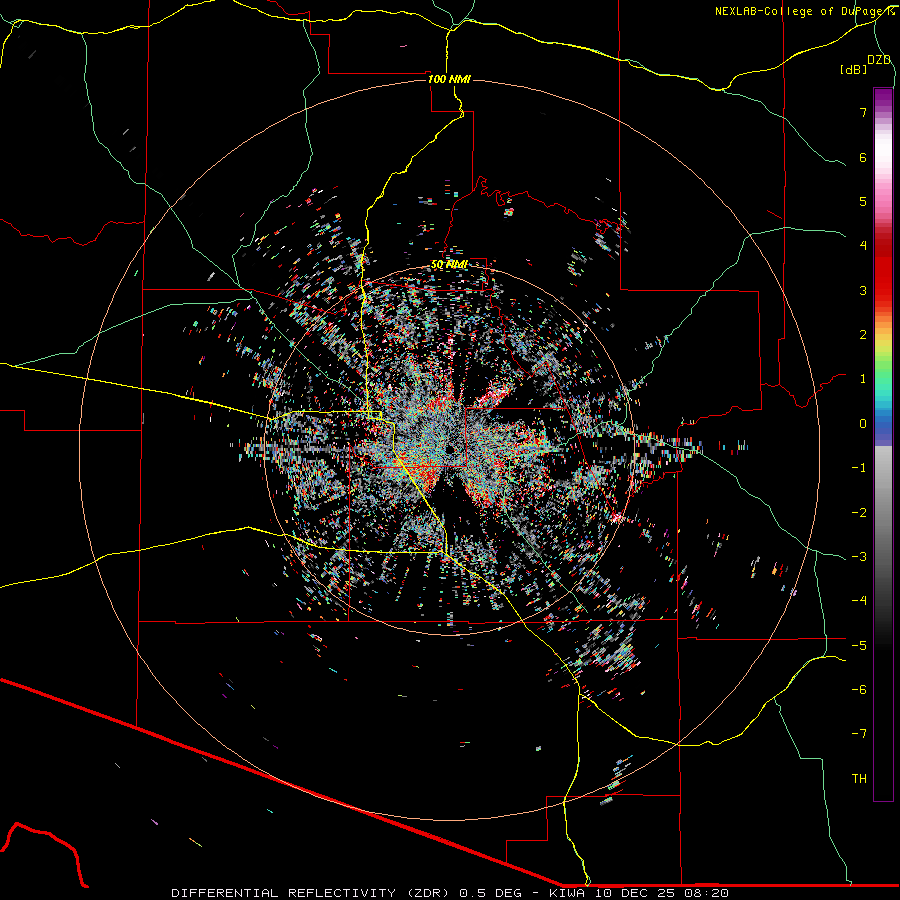Viewport: 900px width, 900px height.
Task: Click the -5 value on the color scale
Action: tap(859, 645)
